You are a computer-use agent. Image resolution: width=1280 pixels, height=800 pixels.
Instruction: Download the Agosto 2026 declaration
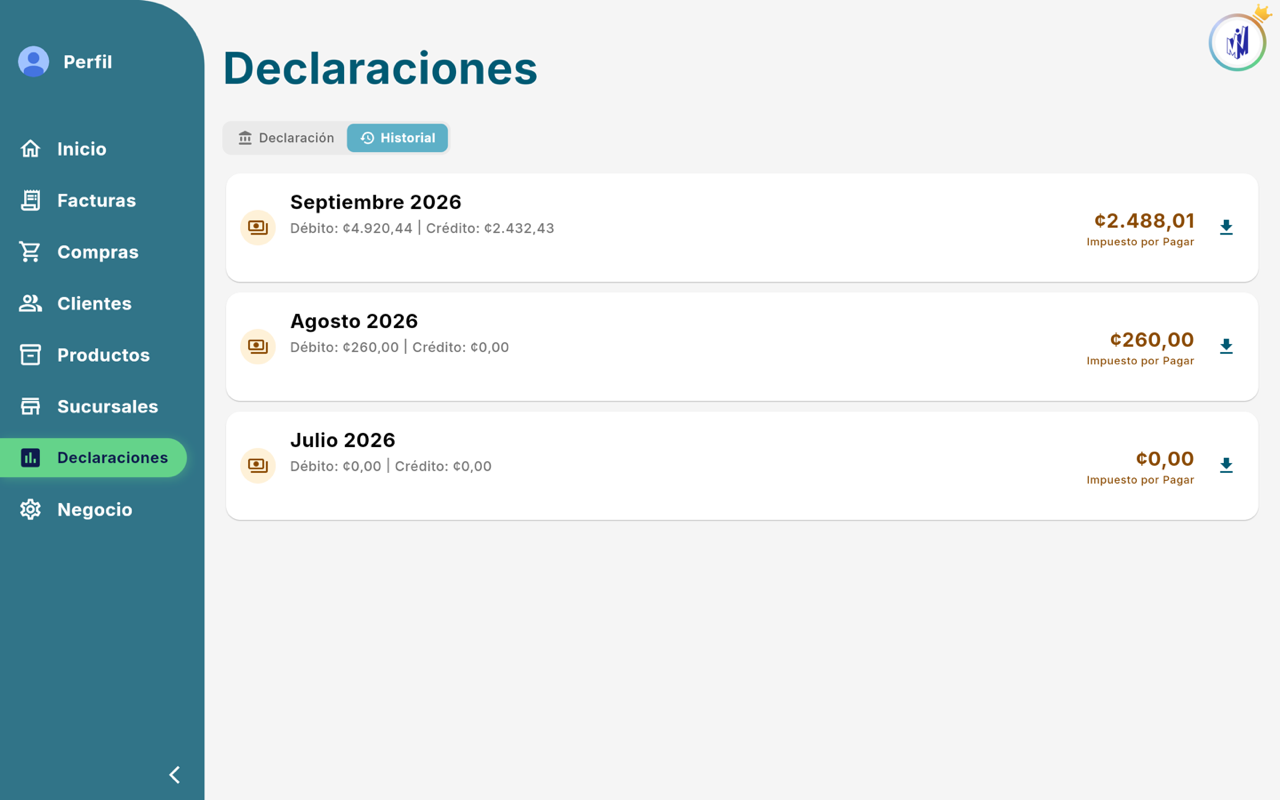1226,346
